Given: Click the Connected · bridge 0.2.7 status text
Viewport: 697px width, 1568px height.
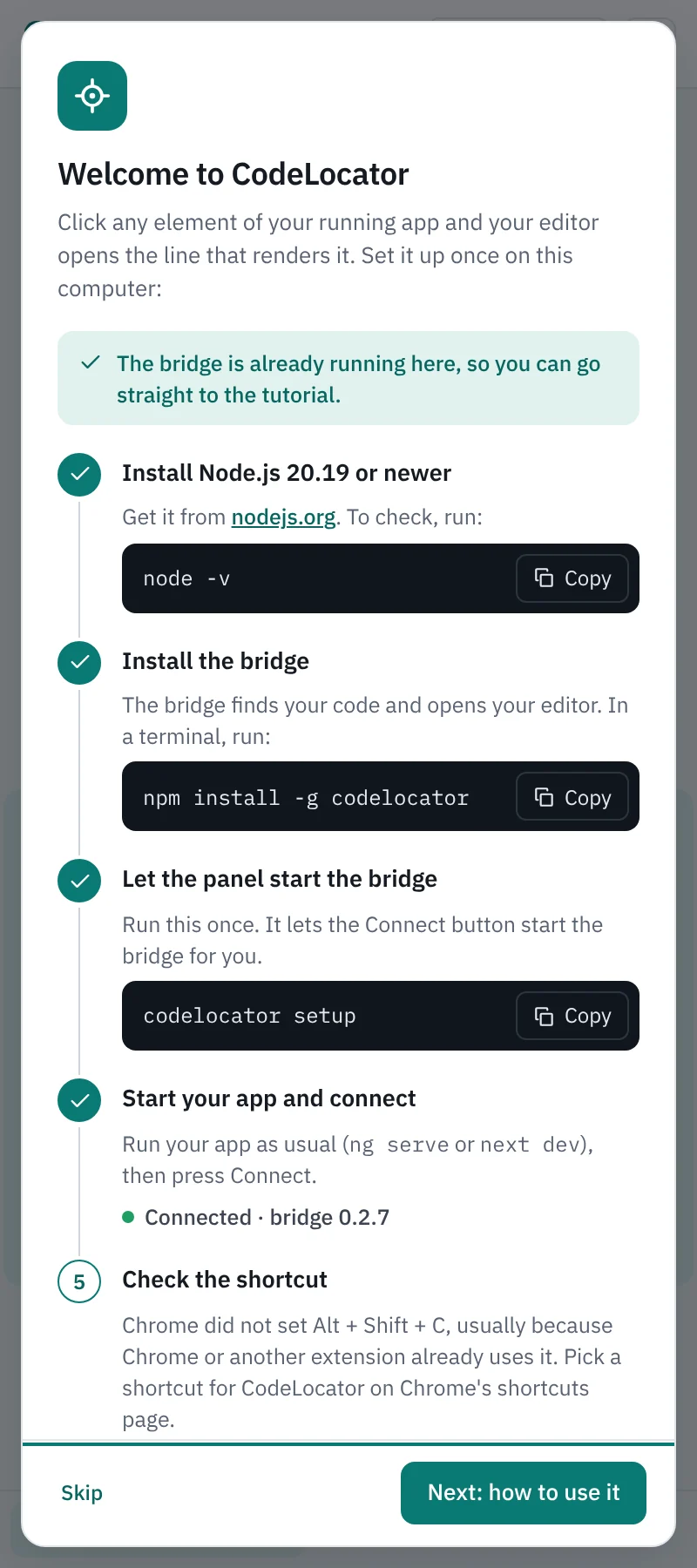Looking at the screenshot, I should 267,1217.
